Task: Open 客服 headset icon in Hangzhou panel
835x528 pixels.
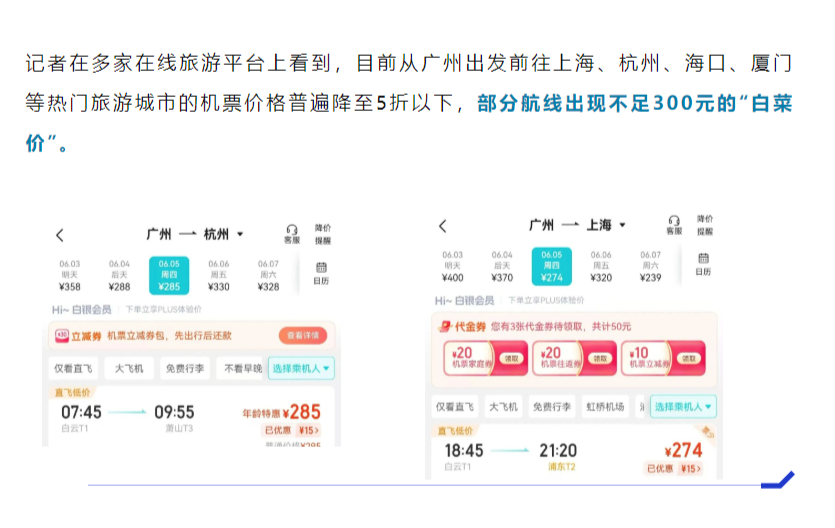Action: [x=292, y=234]
